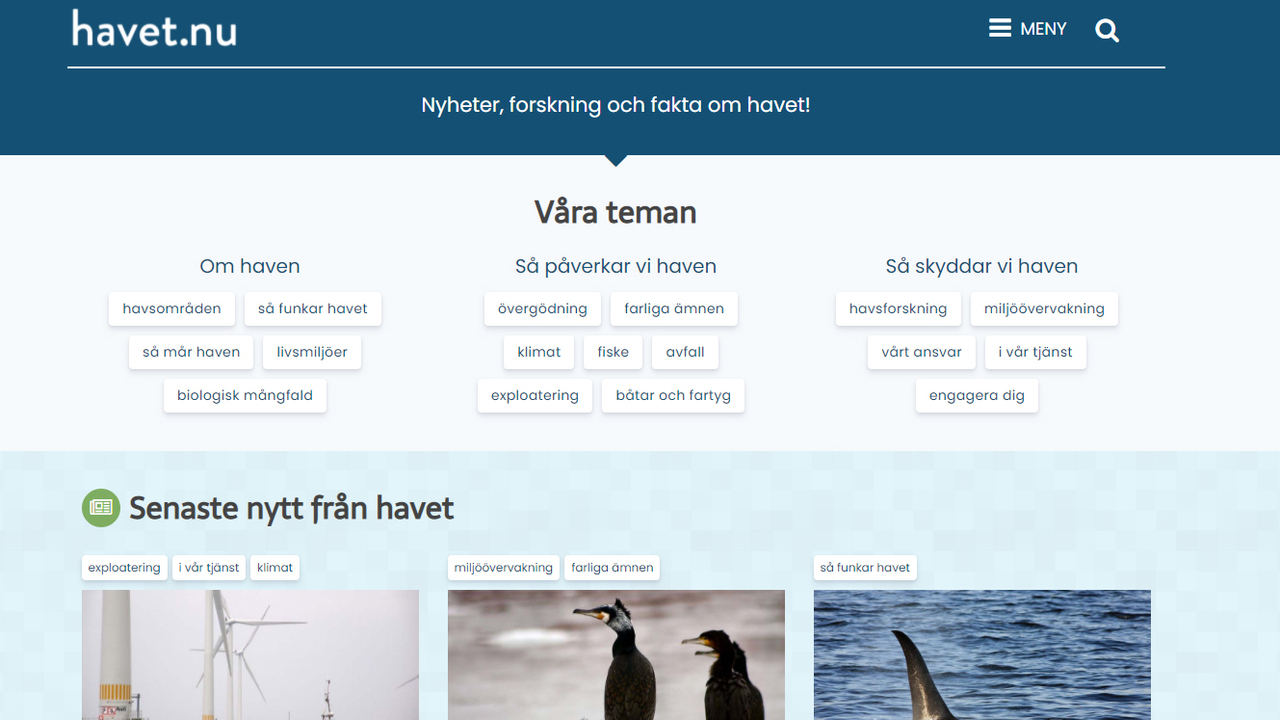
Task: Open the wind turbine article thumbnail
Action: click(x=250, y=655)
